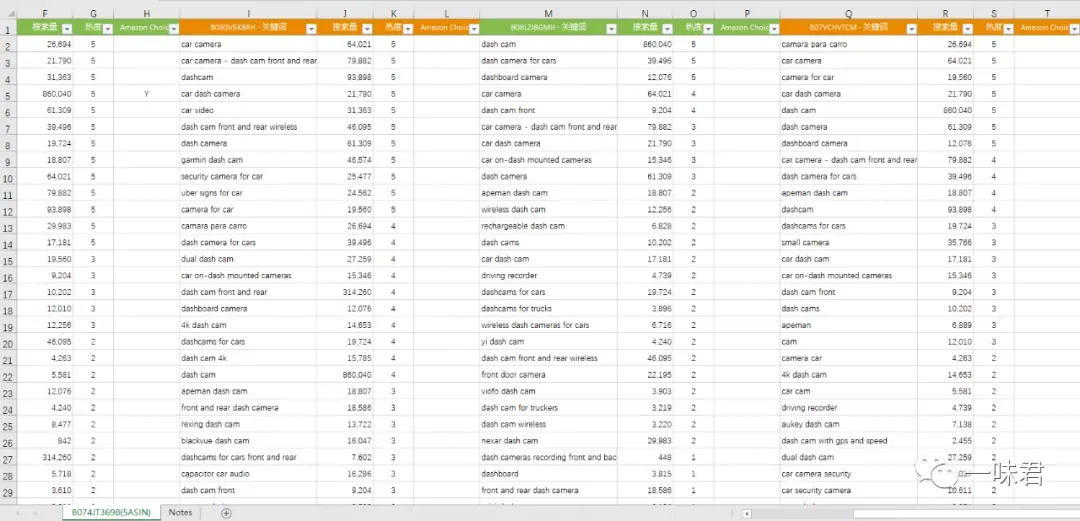The width and height of the screenshot is (1080, 521).
Task: Select the 'small camera' cell
Action: point(849,243)
